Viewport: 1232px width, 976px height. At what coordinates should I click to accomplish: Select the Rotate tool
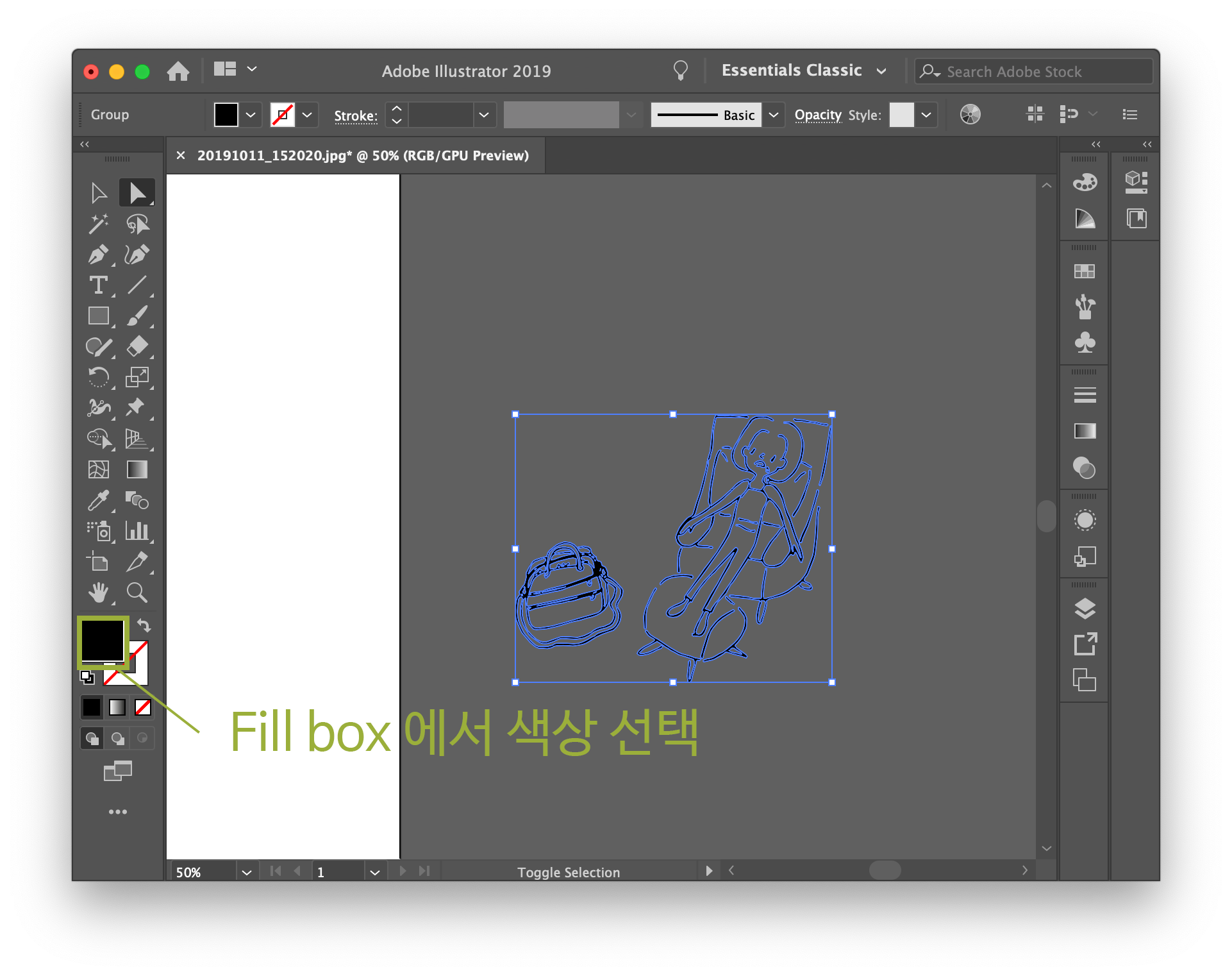98,378
